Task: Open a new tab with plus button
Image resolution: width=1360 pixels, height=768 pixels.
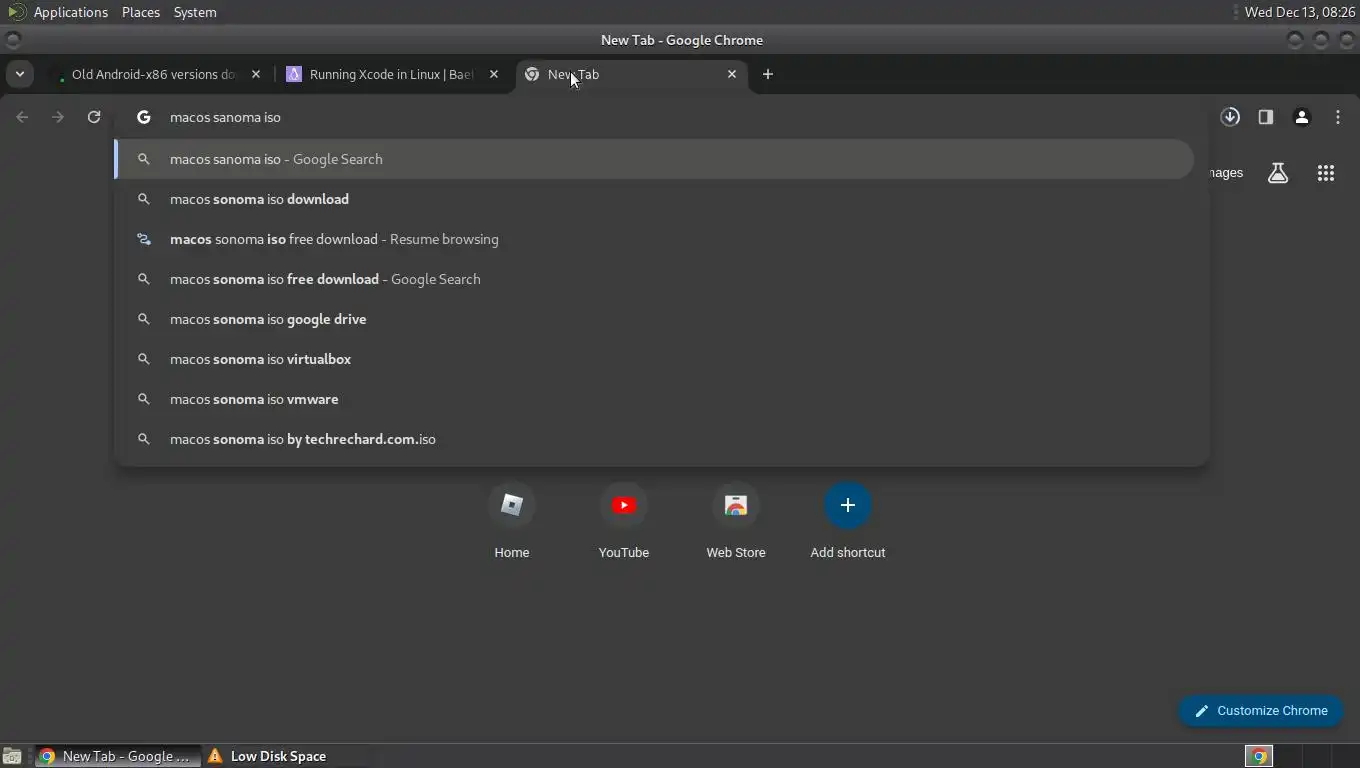Action: click(768, 74)
